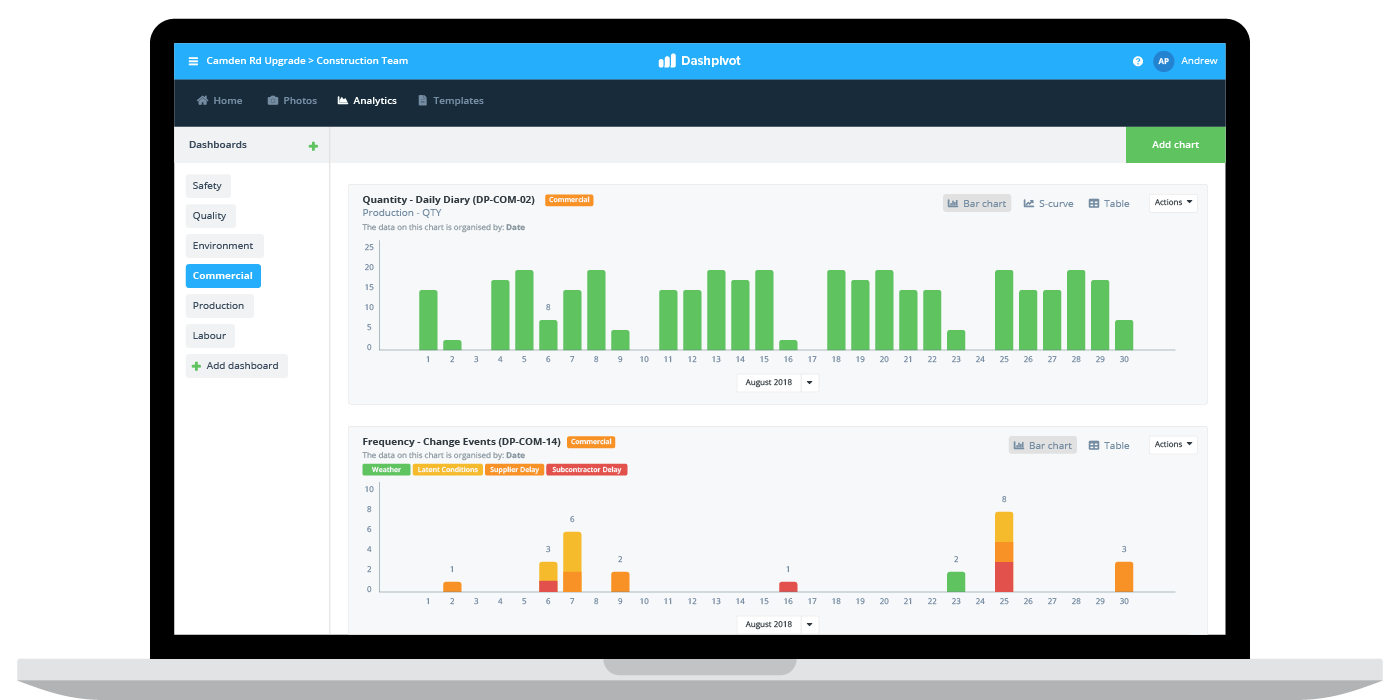Select the Production dashboard
Viewport: 1400px width, 700px height.
[219, 306]
